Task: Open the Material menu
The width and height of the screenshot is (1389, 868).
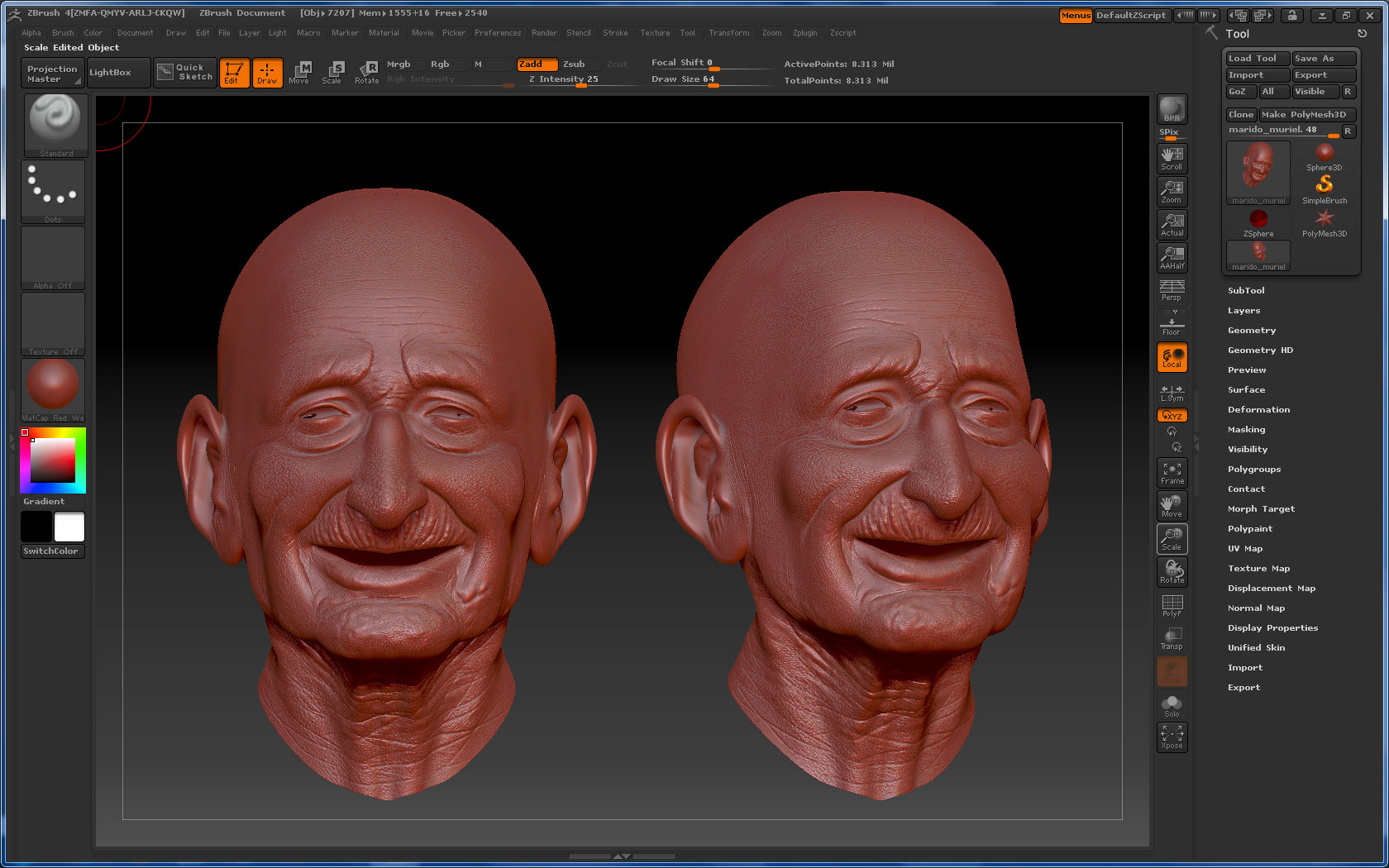Action: [x=384, y=33]
